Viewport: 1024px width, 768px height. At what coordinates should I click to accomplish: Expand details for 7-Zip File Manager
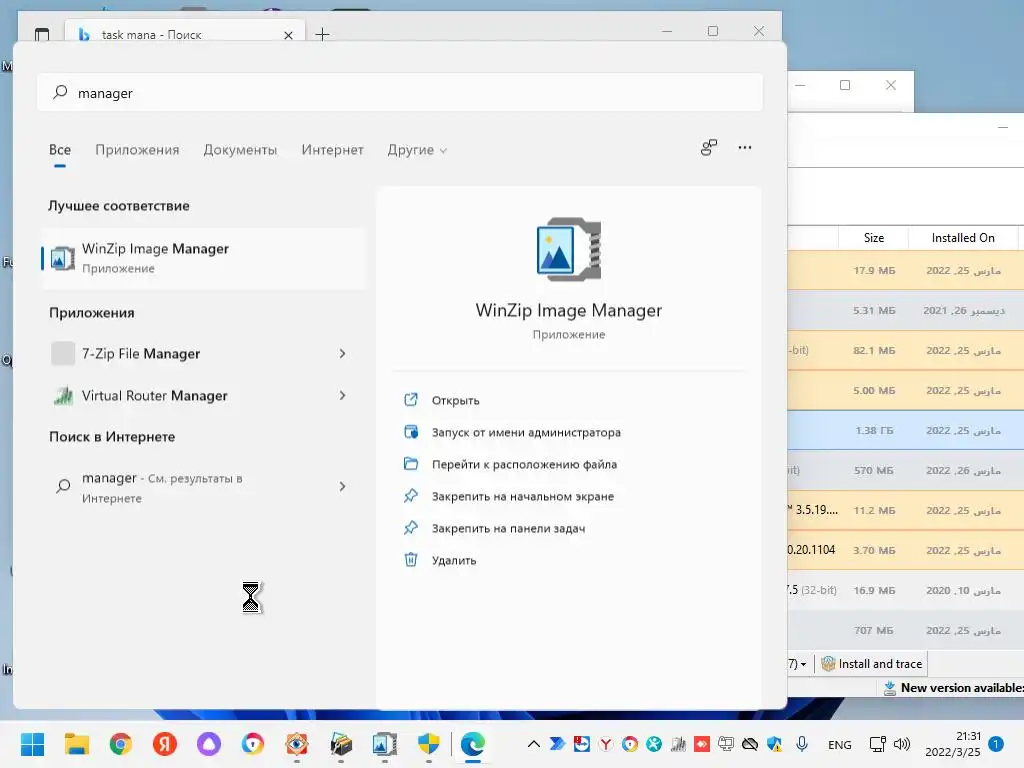342,353
